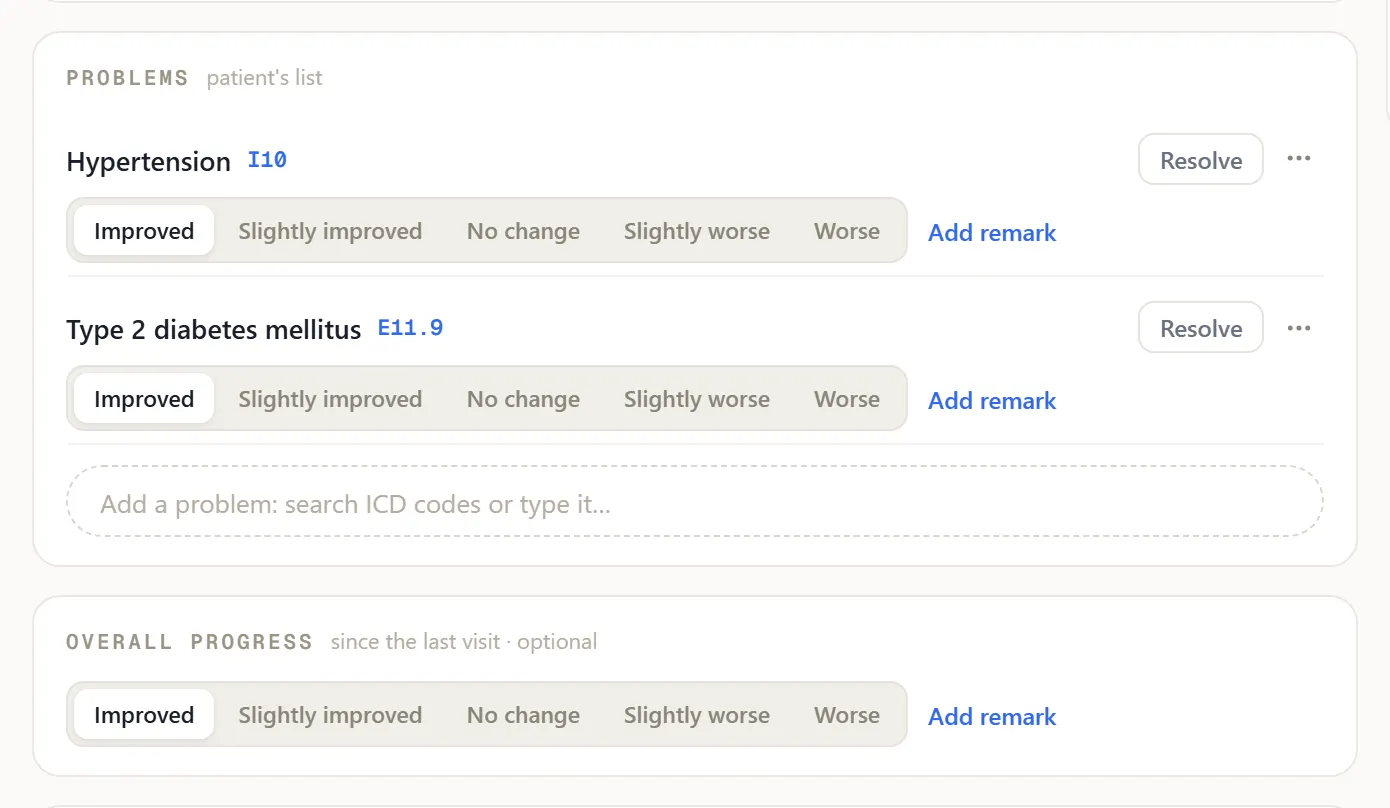Set diabetes status to Slightly improved
Image resolution: width=1390 pixels, height=808 pixels.
(x=330, y=399)
